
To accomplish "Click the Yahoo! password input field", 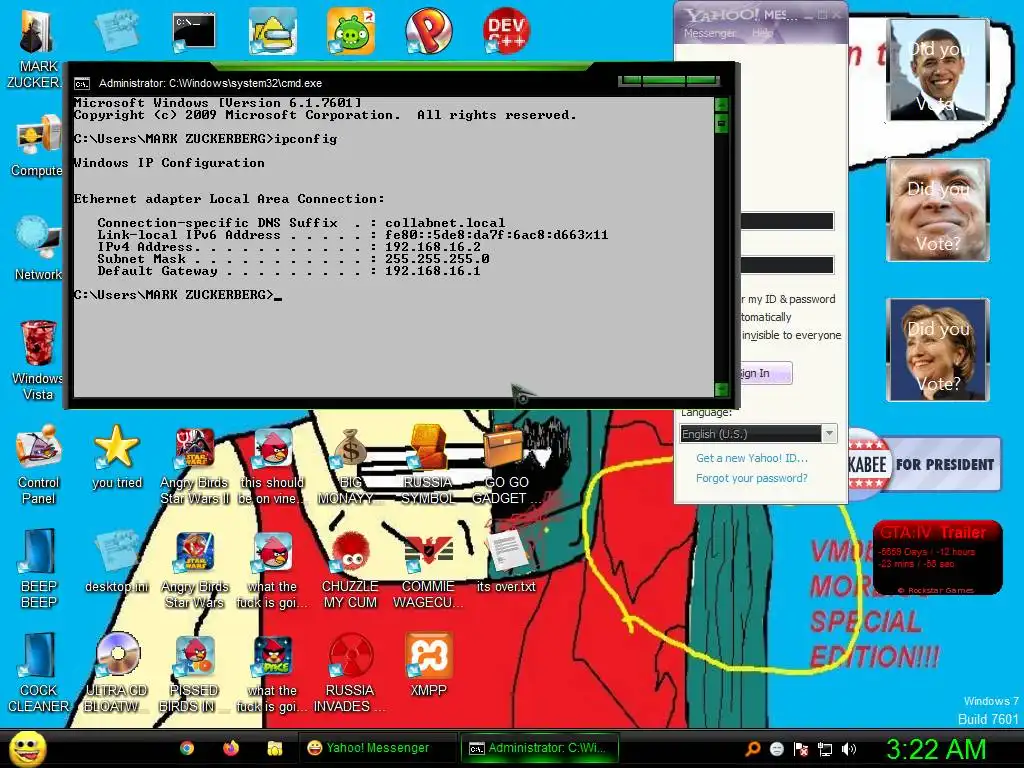I will point(787,264).
